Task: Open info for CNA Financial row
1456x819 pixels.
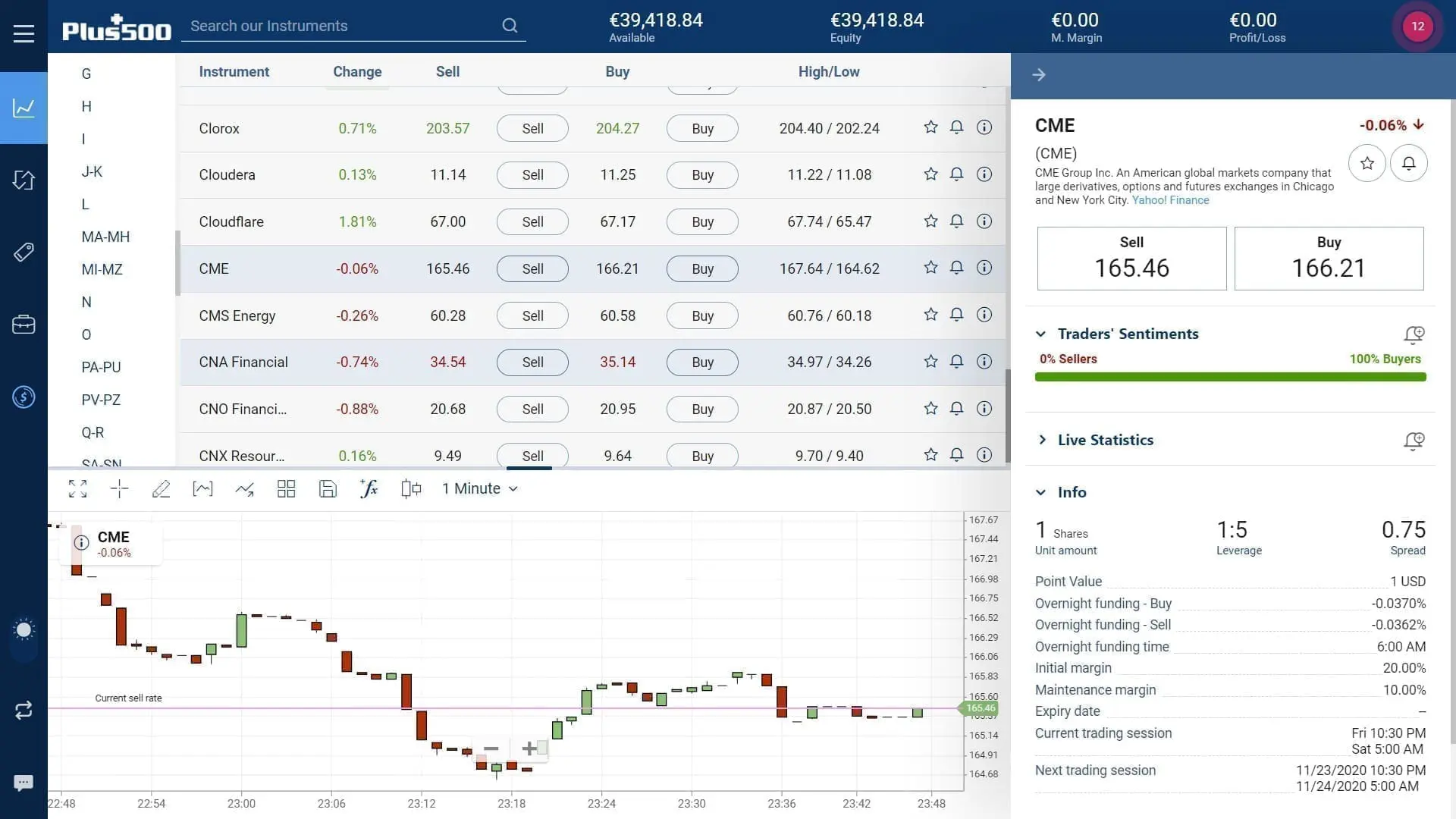Action: coord(984,362)
